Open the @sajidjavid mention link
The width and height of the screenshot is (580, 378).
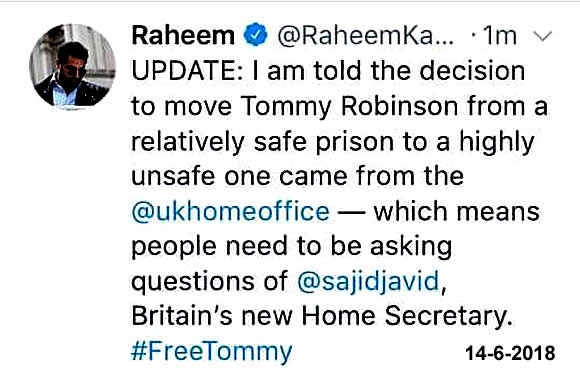pyautogui.click(x=368, y=281)
